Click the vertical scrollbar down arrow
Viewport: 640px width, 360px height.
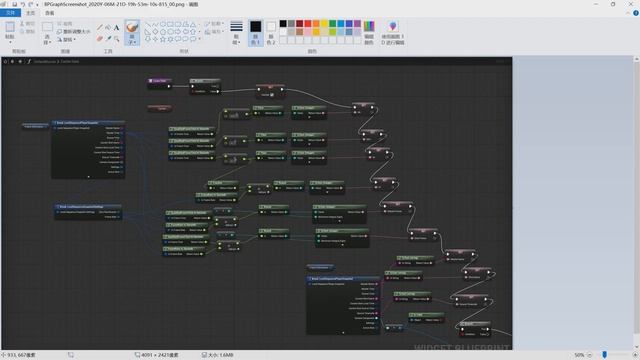click(637, 347)
